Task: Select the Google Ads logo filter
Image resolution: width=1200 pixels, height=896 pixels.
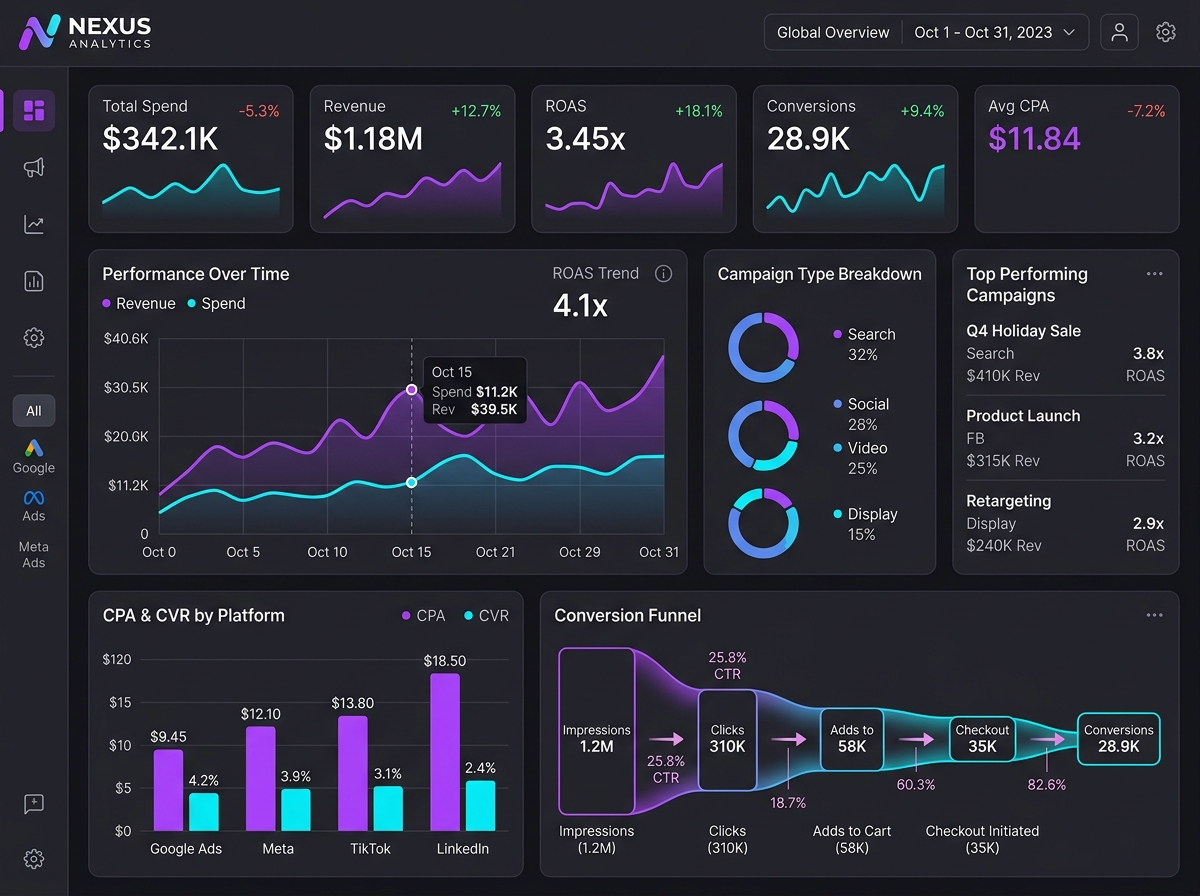Action: pyautogui.click(x=34, y=447)
